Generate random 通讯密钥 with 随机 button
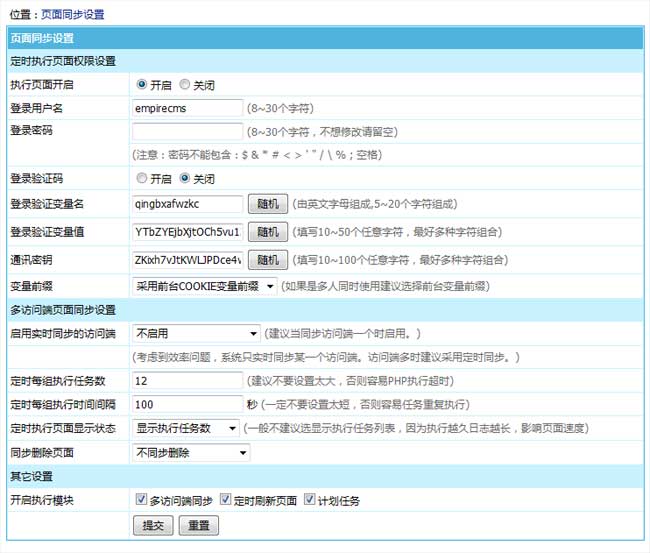This screenshot has height=553, width=650. coord(267,260)
